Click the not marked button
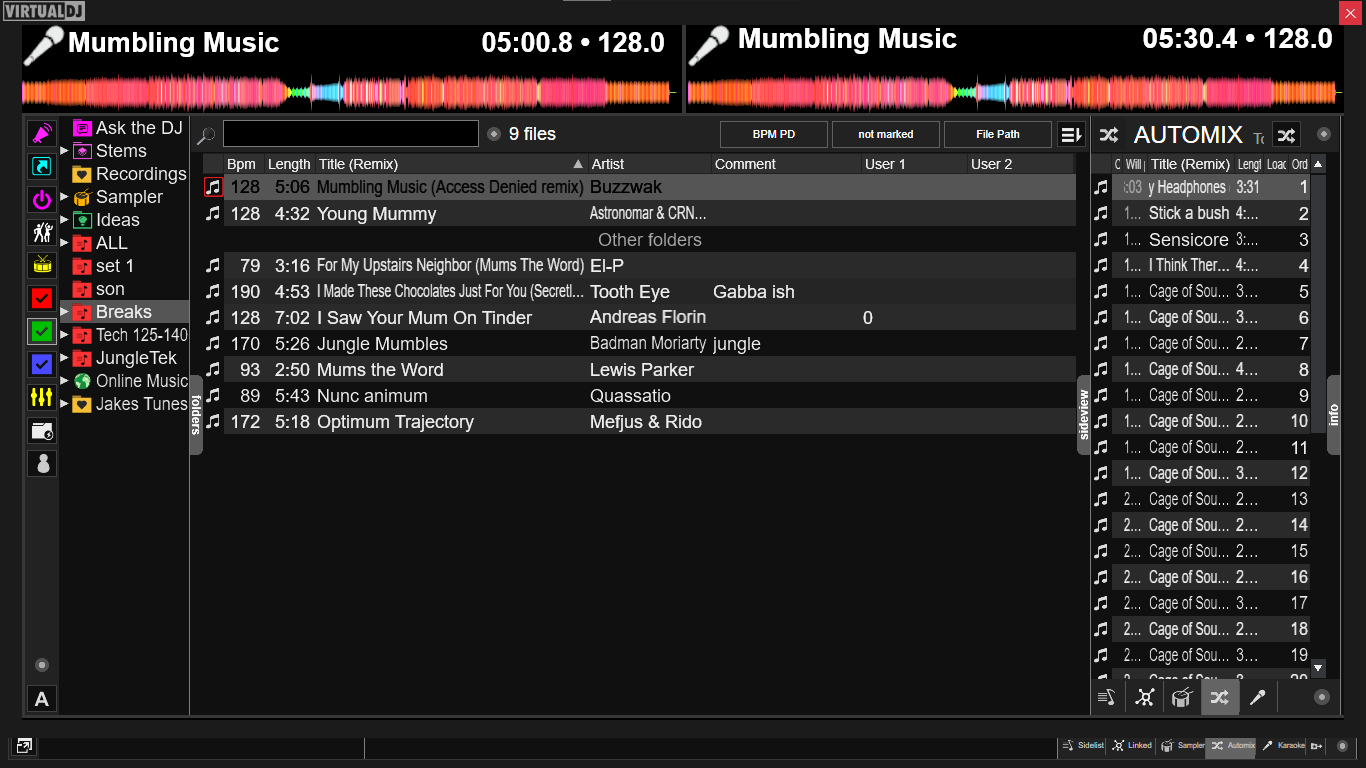 [886, 134]
